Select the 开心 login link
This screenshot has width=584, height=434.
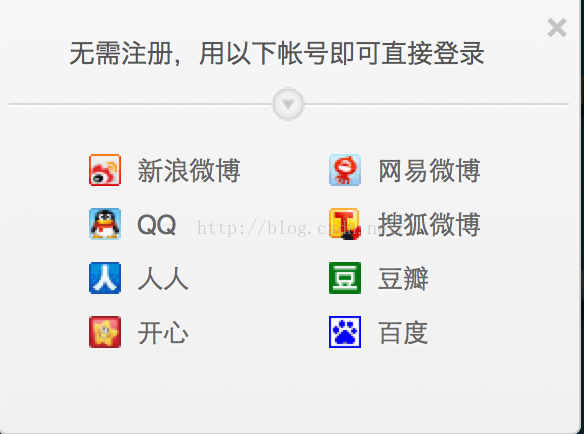pyautogui.click(x=163, y=332)
